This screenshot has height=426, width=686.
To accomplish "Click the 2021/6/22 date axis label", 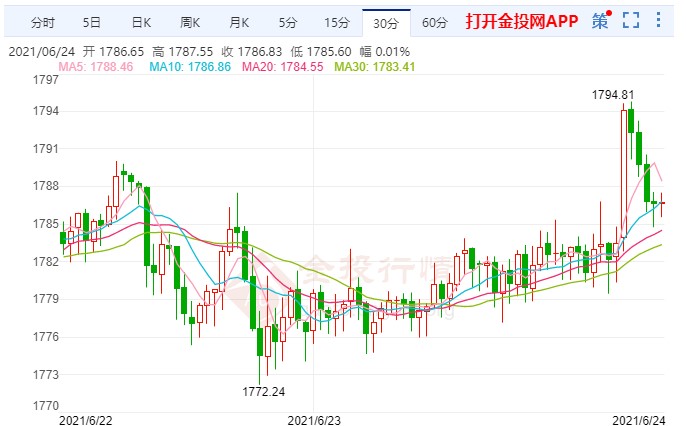I will (x=85, y=420).
